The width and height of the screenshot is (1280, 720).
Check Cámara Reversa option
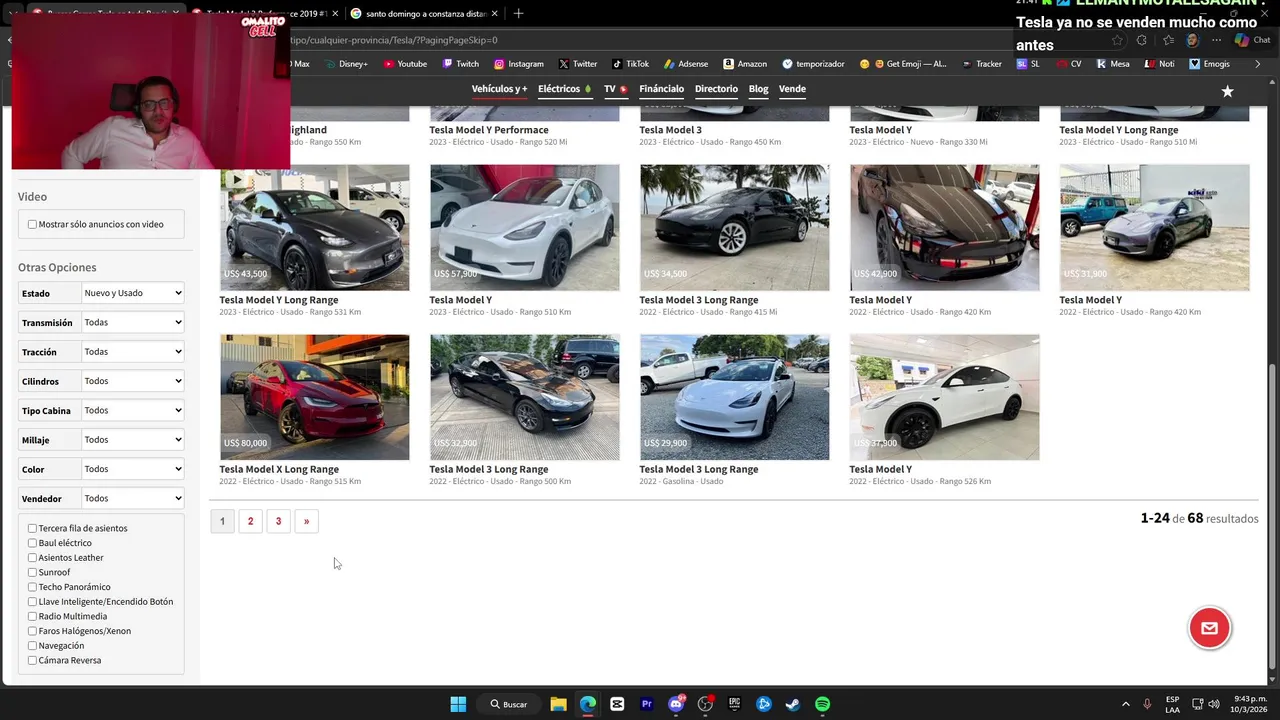32,661
